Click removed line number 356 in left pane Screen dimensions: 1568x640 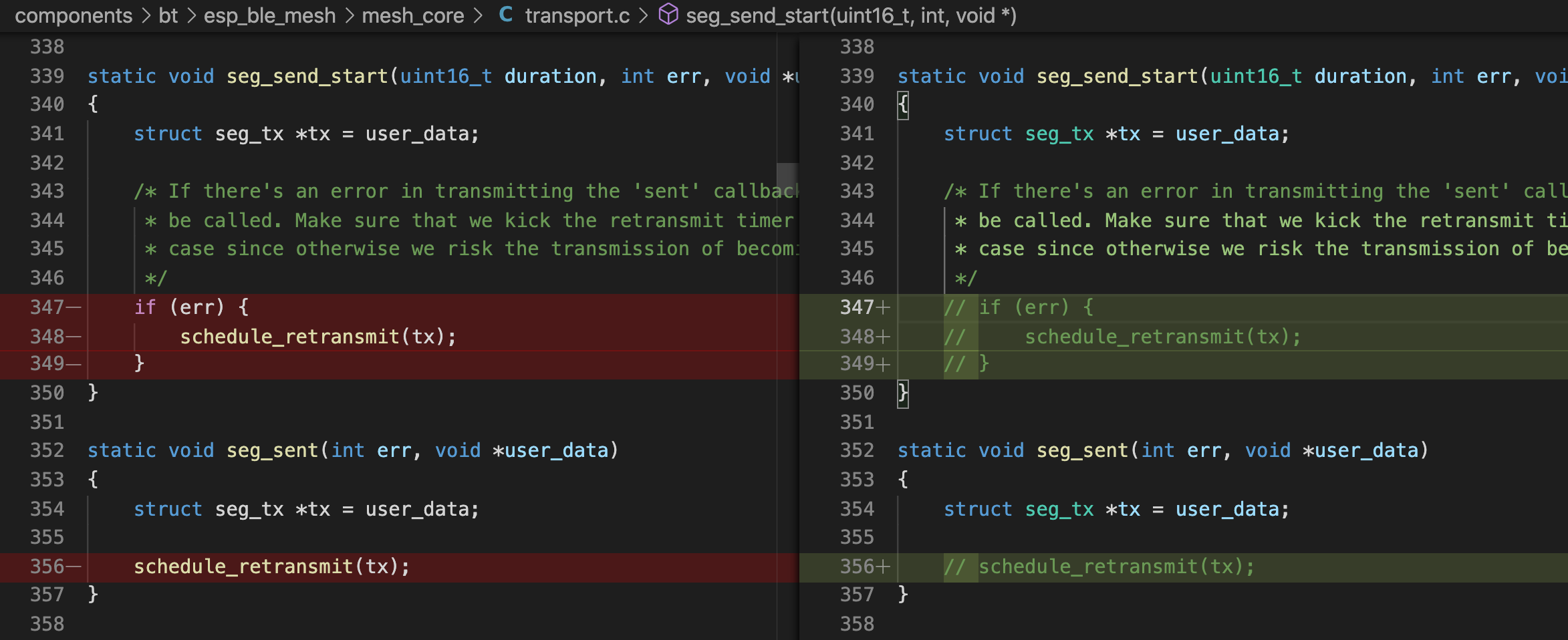47,567
